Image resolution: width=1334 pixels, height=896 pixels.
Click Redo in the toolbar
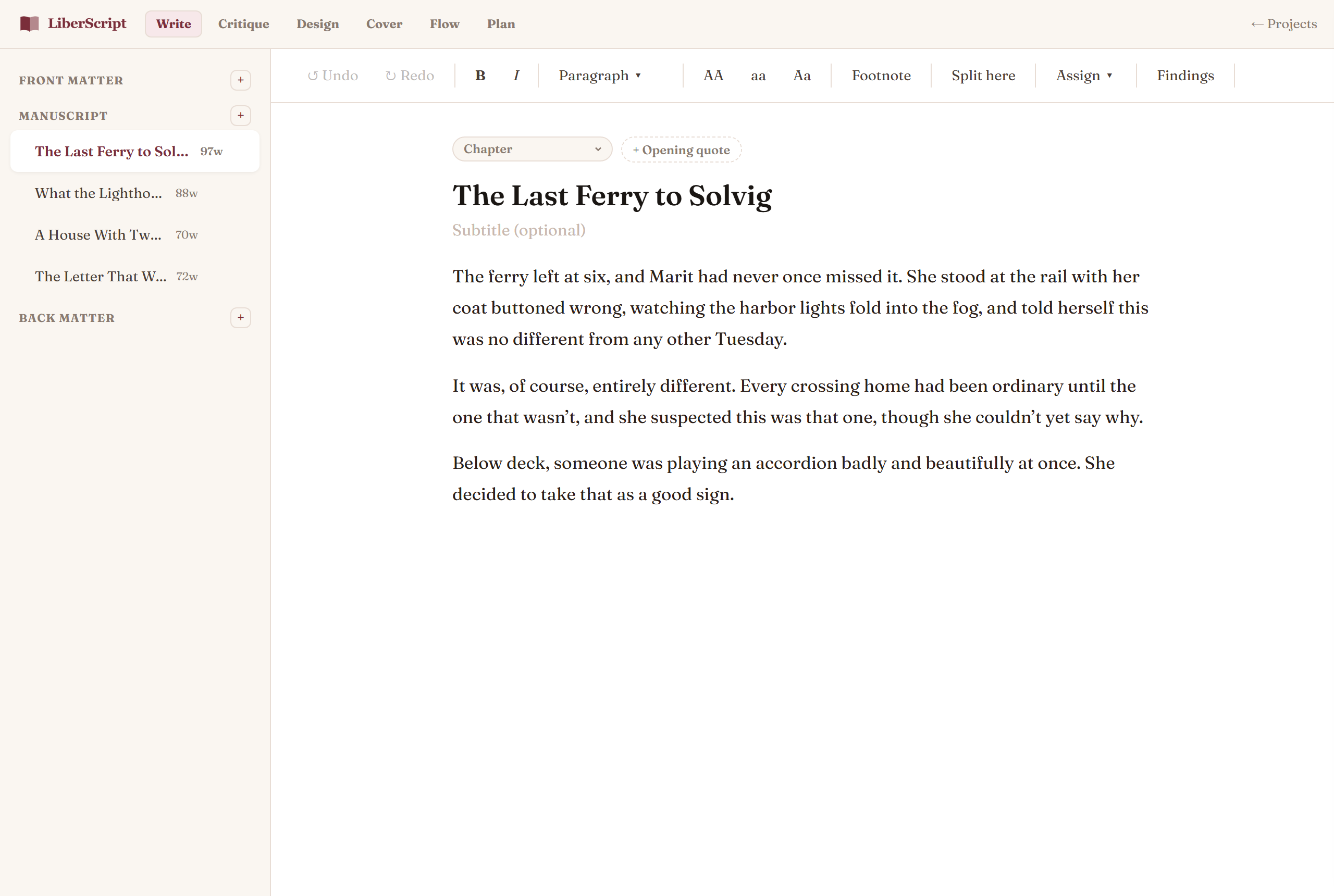pyautogui.click(x=410, y=76)
